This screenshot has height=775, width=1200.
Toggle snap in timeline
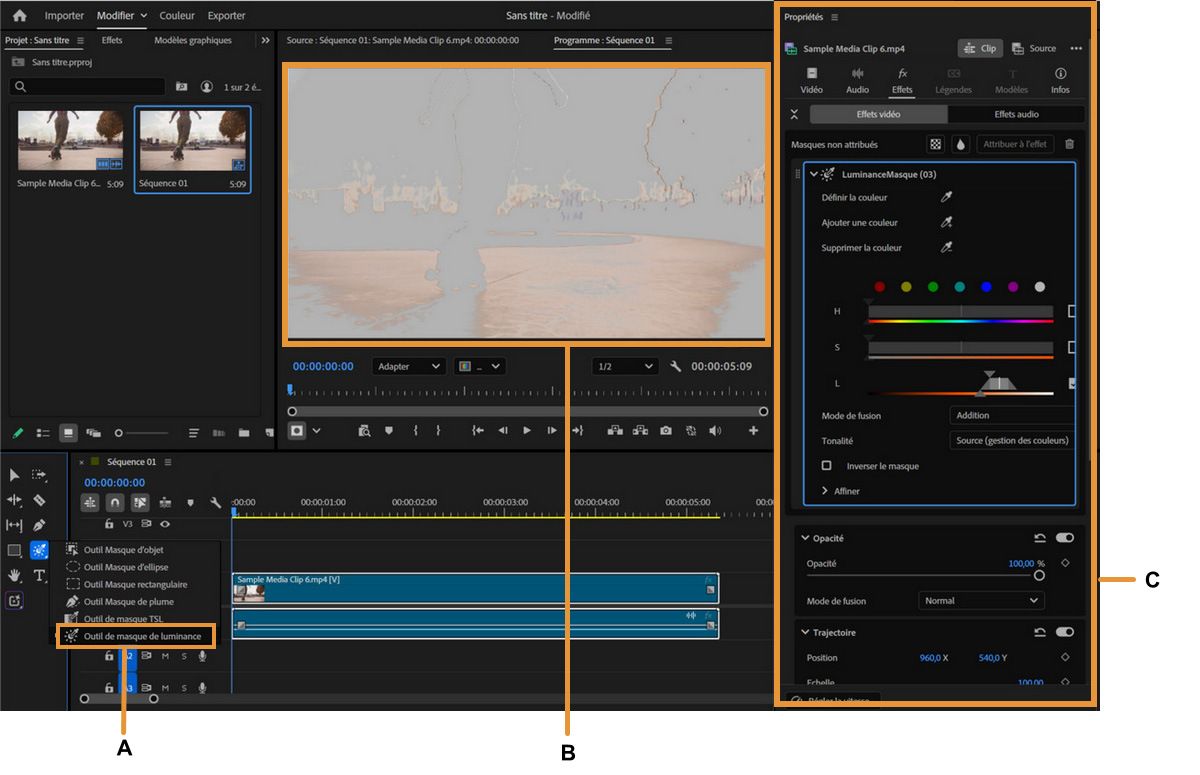[x=115, y=502]
